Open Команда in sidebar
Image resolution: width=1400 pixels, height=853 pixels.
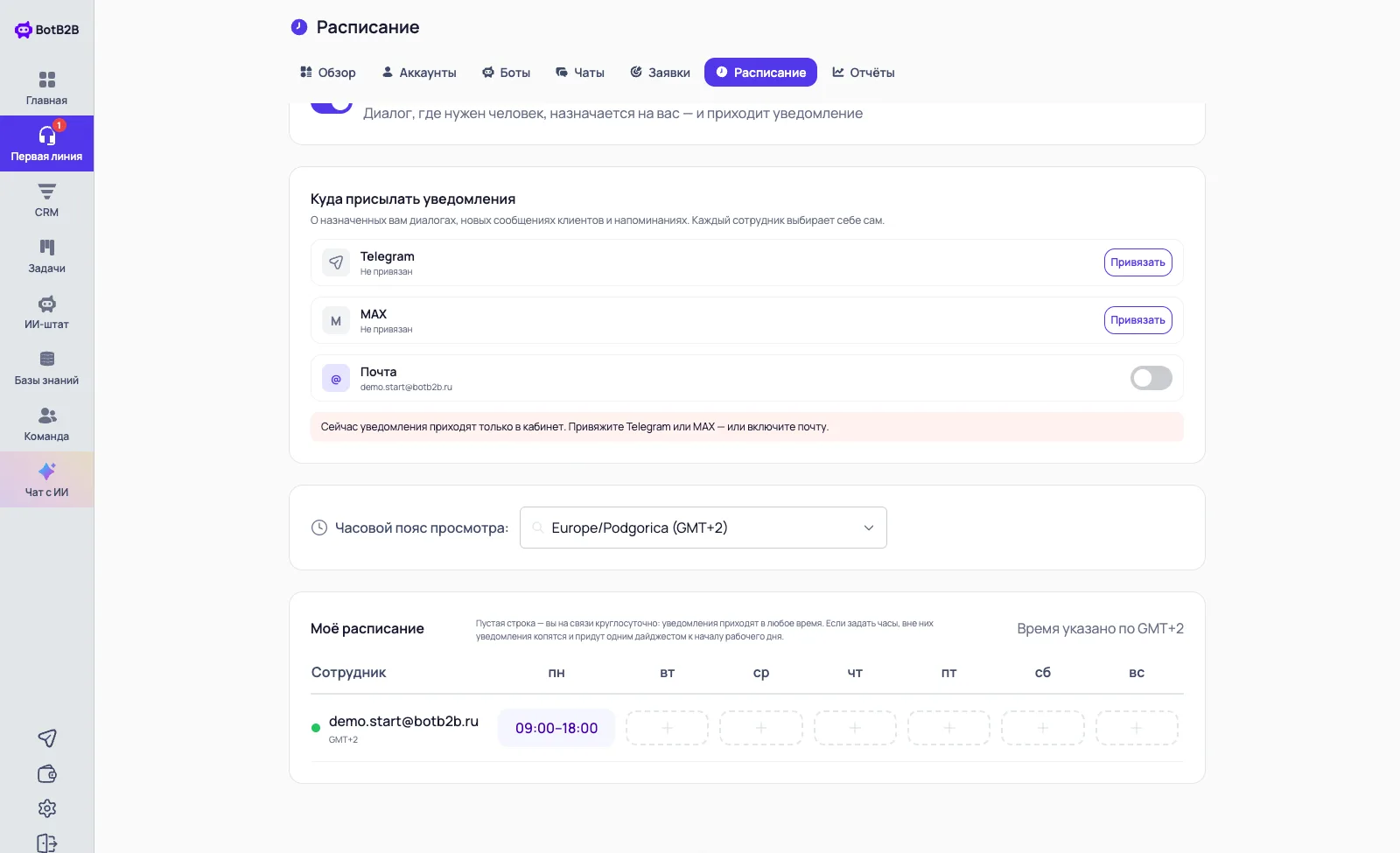tap(47, 423)
